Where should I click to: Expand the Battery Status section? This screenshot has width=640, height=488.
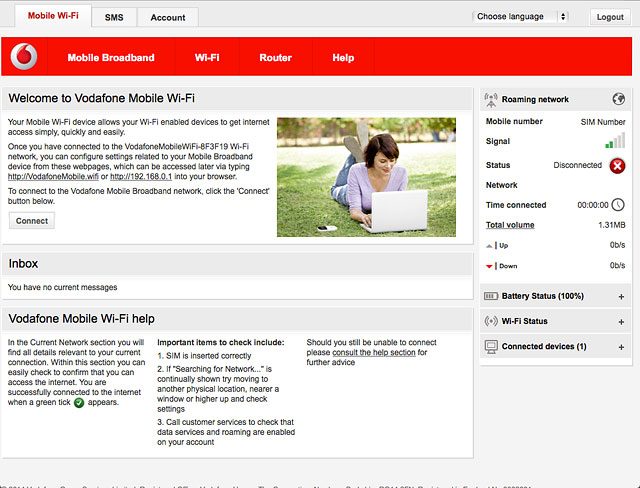621,297
